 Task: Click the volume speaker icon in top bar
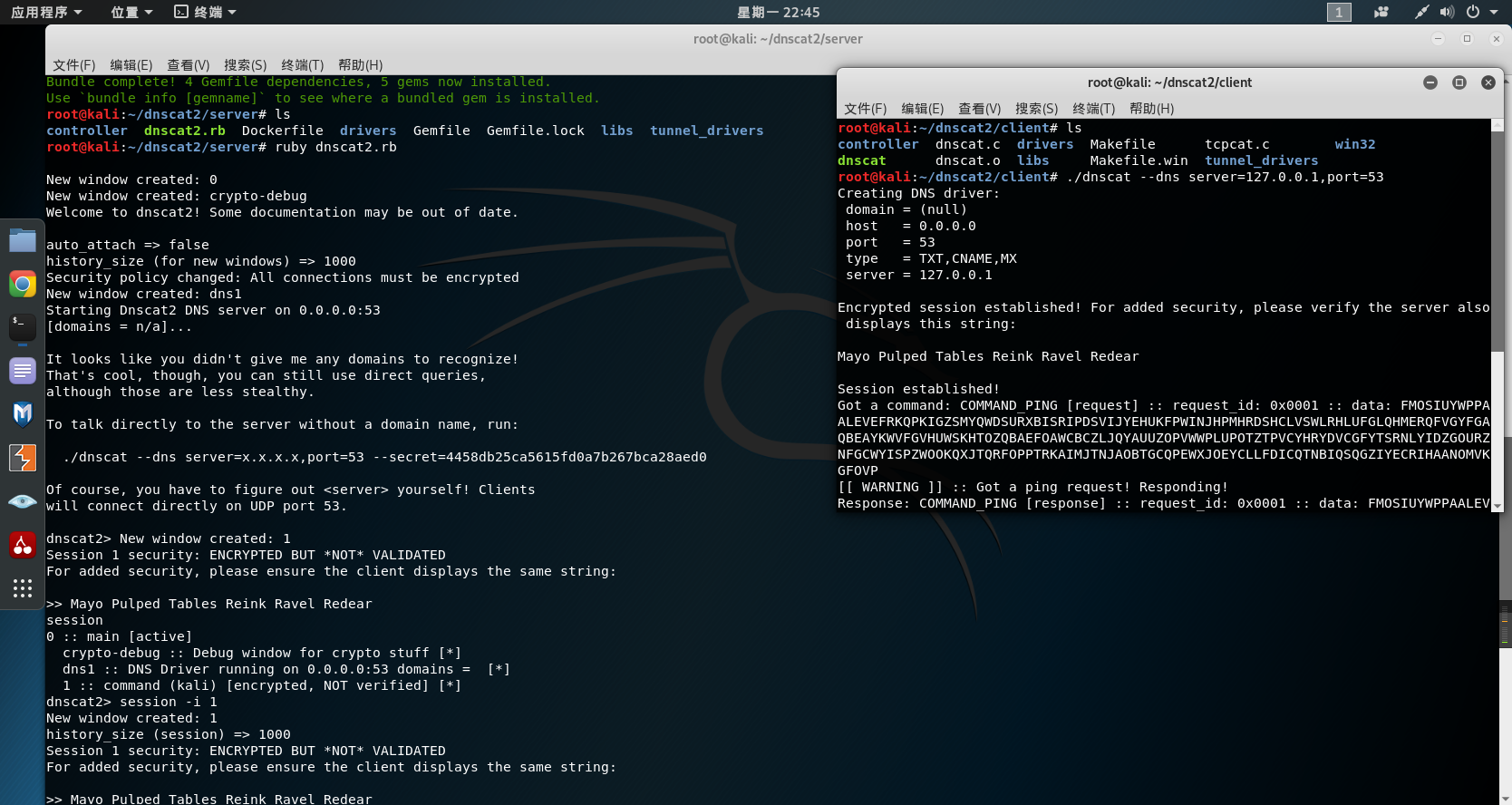point(1447,12)
